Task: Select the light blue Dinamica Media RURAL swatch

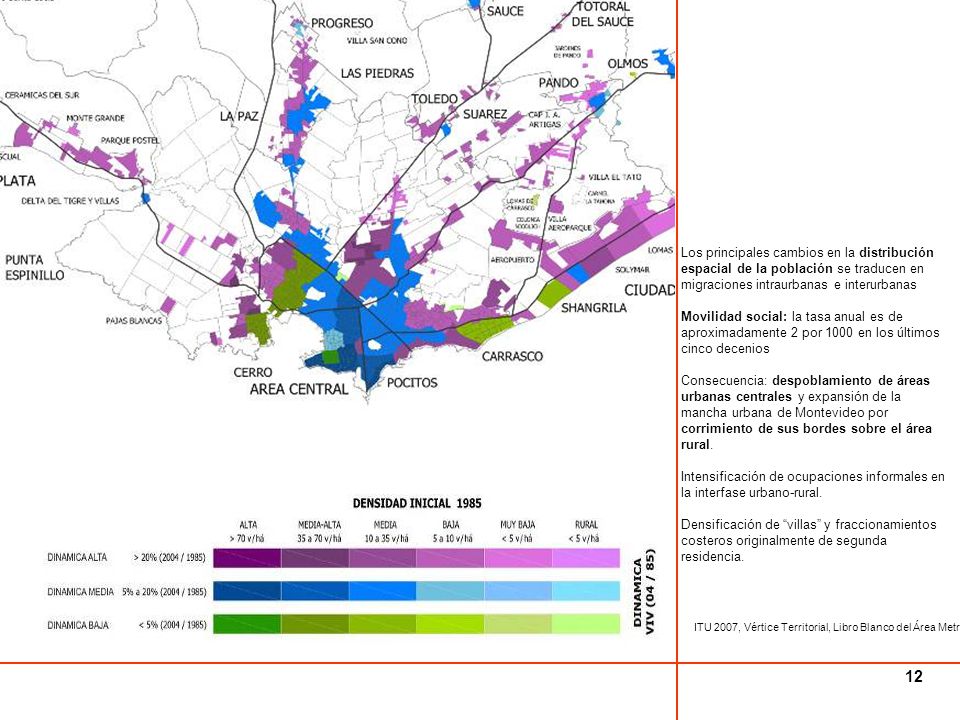Action: pyautogui.click(x=586, y=591)
